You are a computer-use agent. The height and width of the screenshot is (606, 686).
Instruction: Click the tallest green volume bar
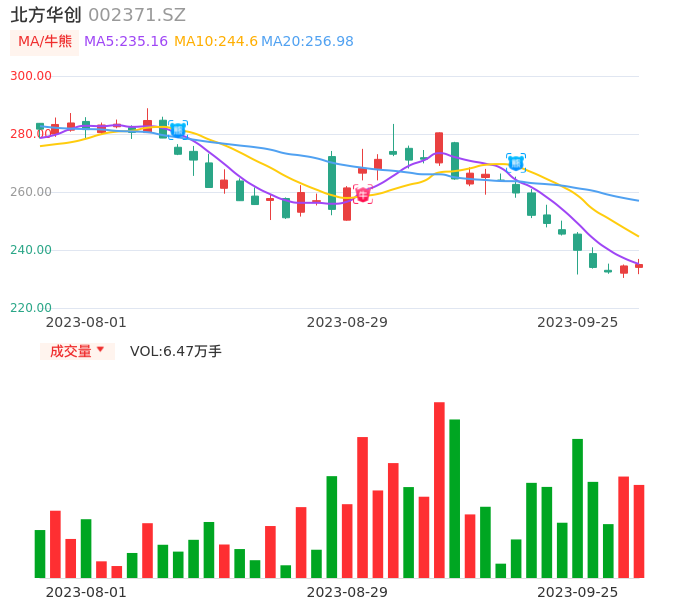pyautogui.click(x=455, y=498)
